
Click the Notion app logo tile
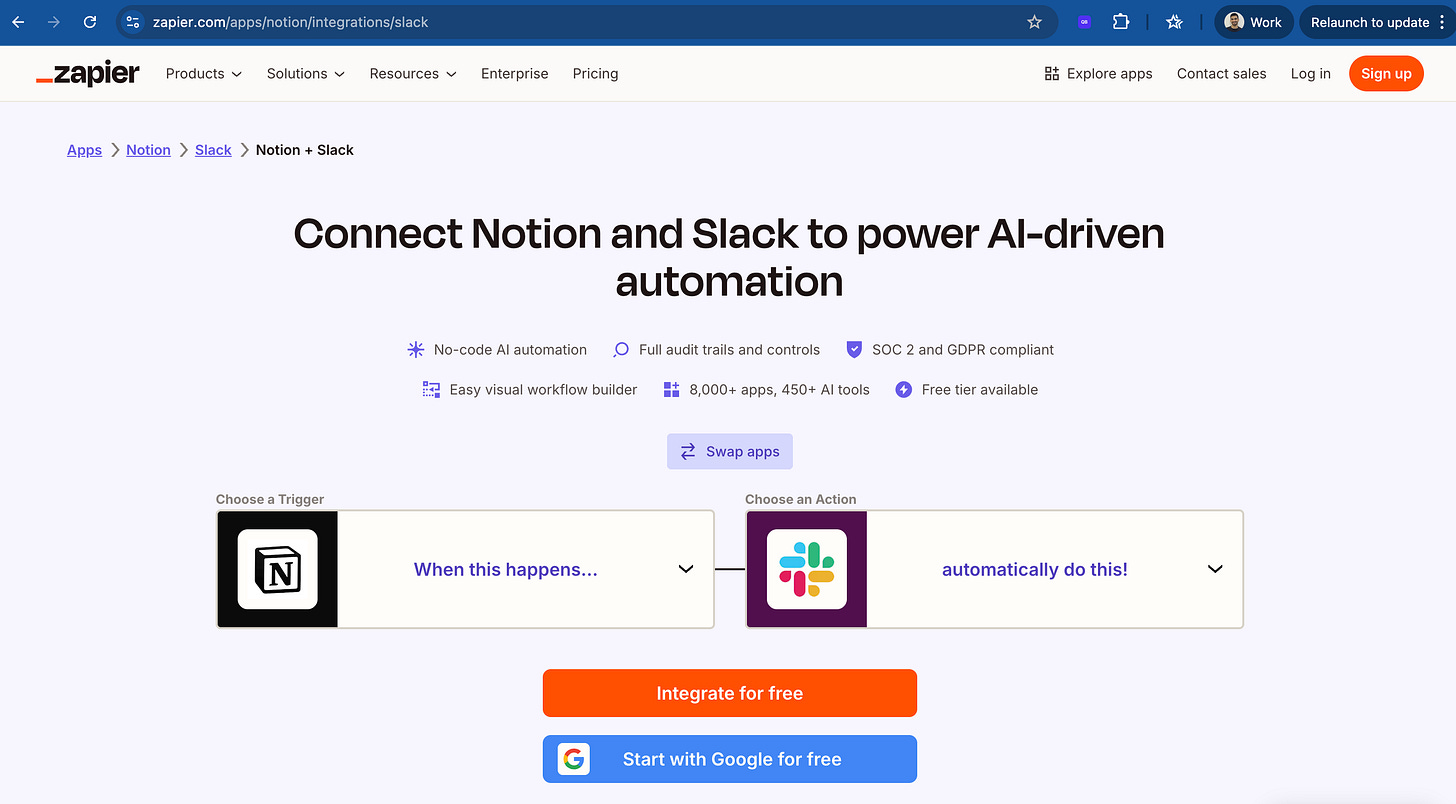click(x=277, y=569)
